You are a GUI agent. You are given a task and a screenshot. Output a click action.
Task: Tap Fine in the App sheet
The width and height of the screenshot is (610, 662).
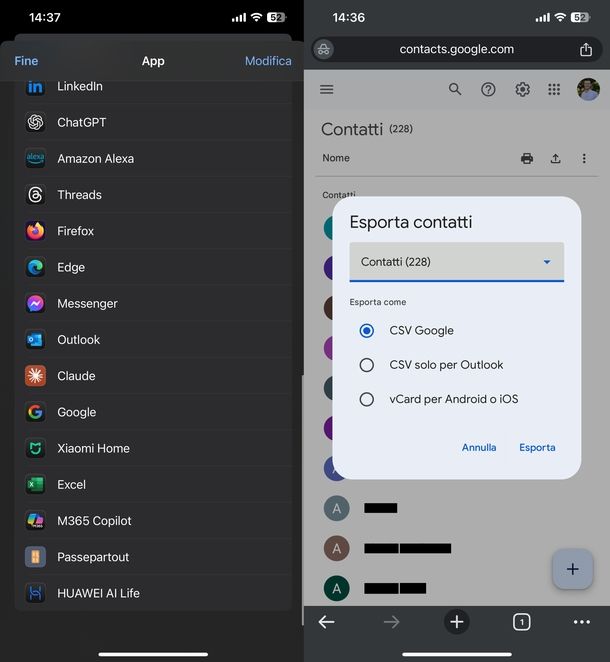point(26,61)
